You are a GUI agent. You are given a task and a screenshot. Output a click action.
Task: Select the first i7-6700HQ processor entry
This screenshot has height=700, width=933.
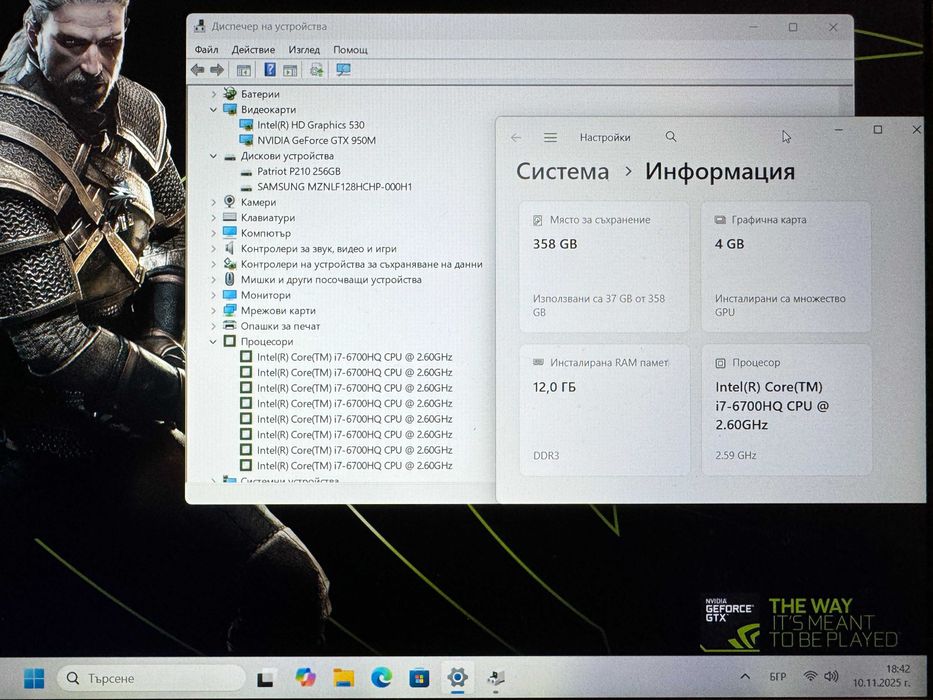[x=355, y=357]
